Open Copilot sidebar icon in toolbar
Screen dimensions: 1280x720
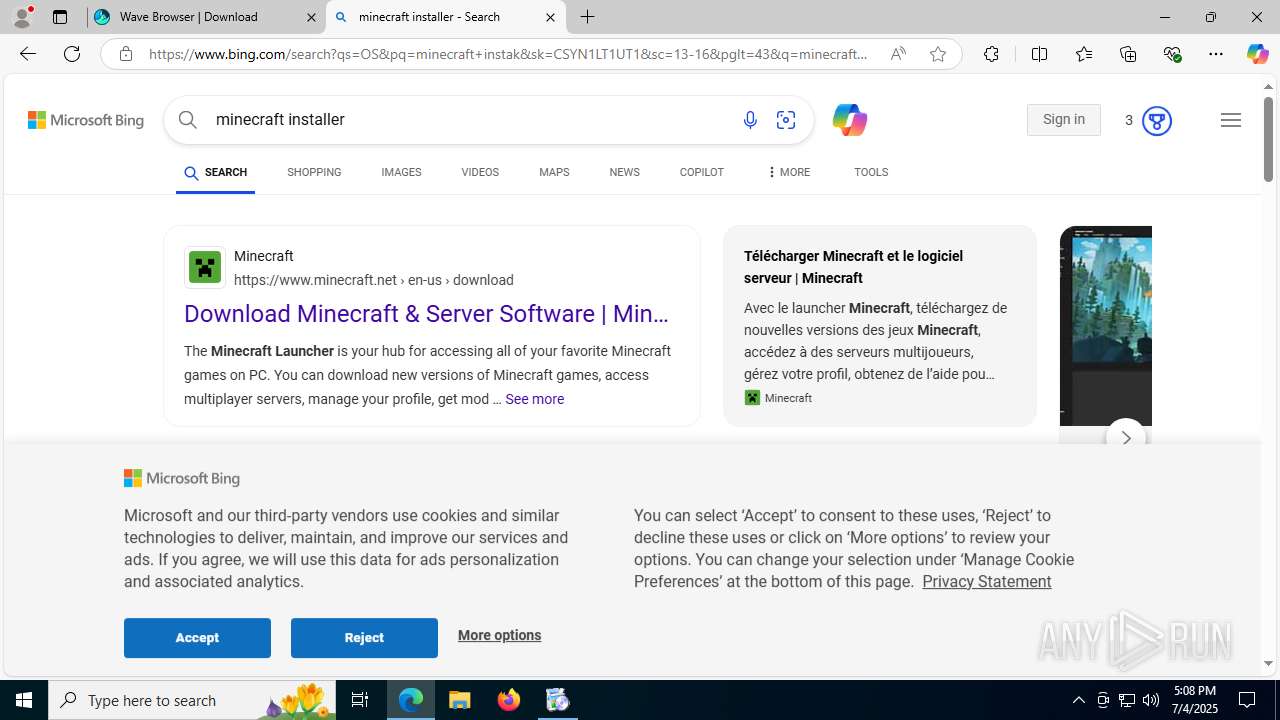click(x=1257, y=54)
